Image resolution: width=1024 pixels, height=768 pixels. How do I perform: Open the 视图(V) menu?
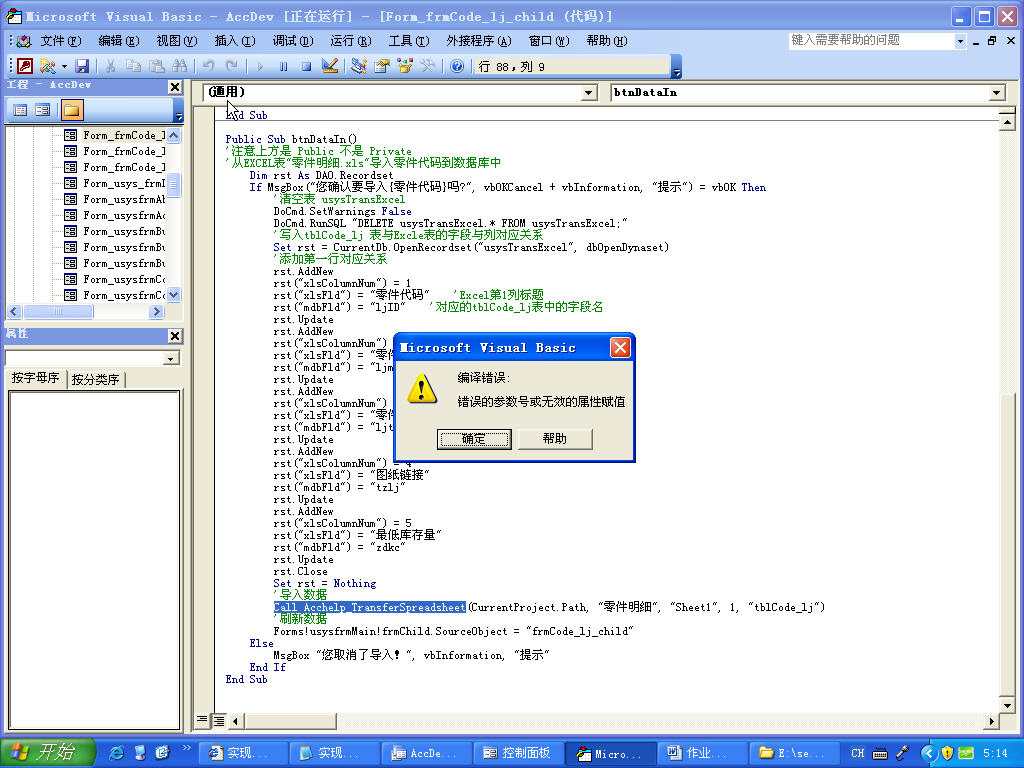click(x=177, y=41)
